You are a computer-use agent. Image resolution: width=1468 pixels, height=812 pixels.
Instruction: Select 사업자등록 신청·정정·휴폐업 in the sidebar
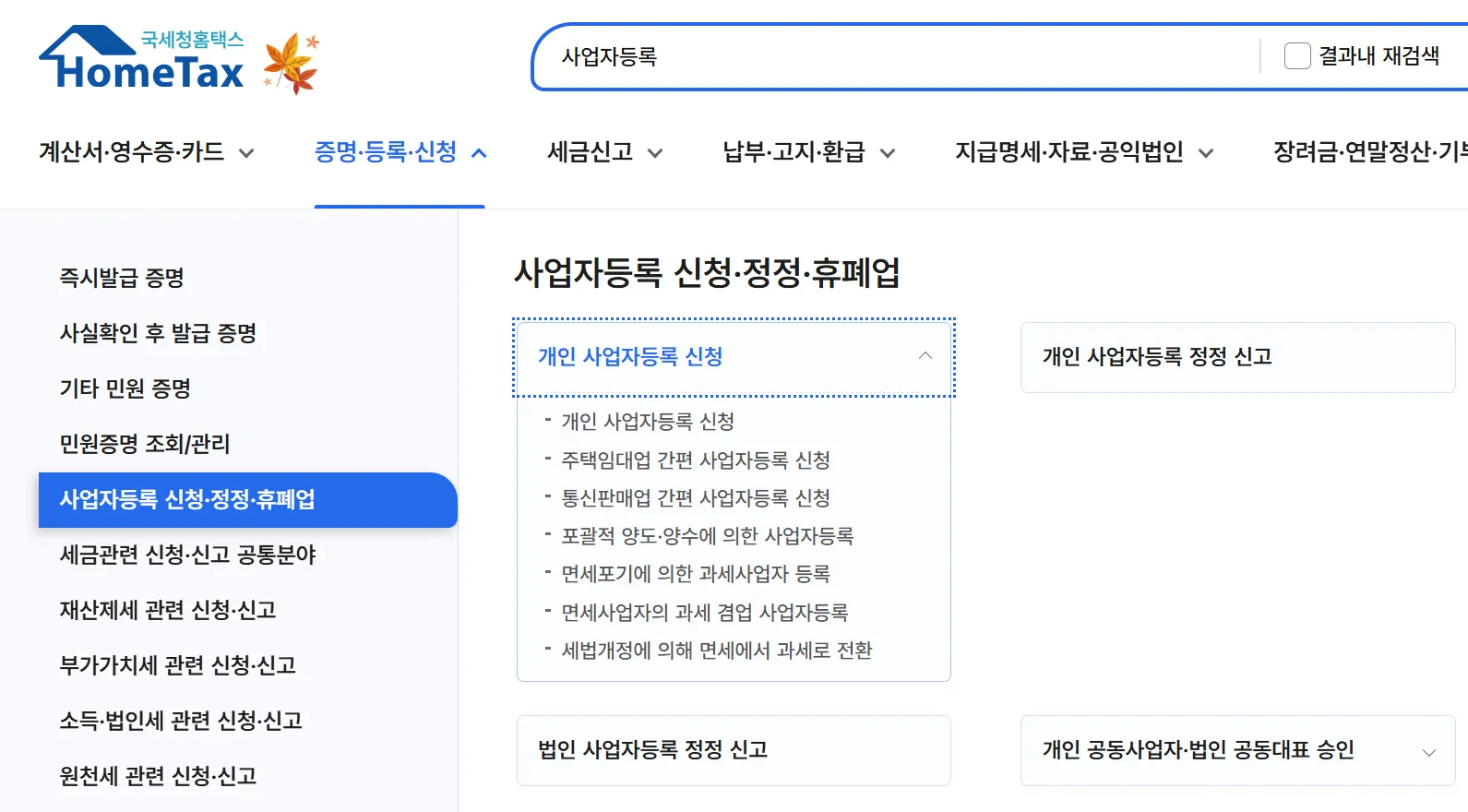[189, 501]
